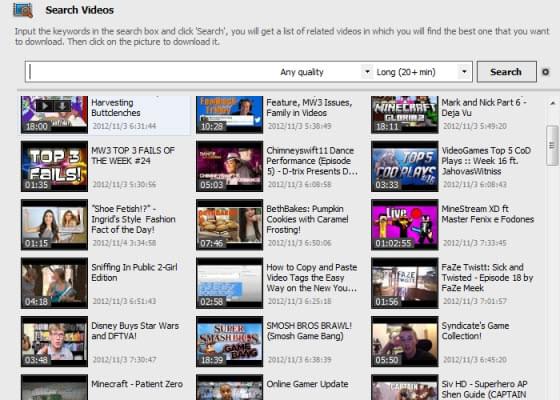Click the date 2012/11/4 3:34:58
Viewport: 560px width, 400px height.
(124, 243)
